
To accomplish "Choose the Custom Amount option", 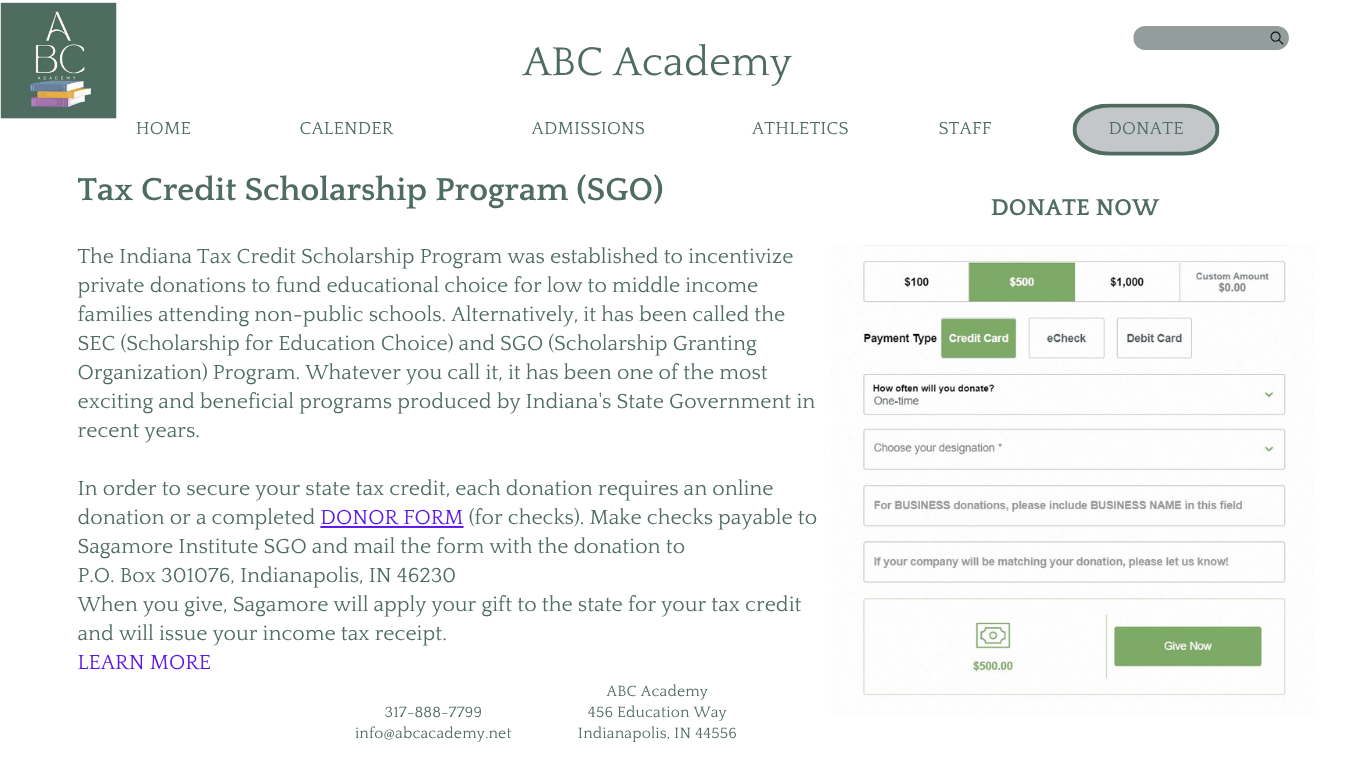I will click(1232, 282).
